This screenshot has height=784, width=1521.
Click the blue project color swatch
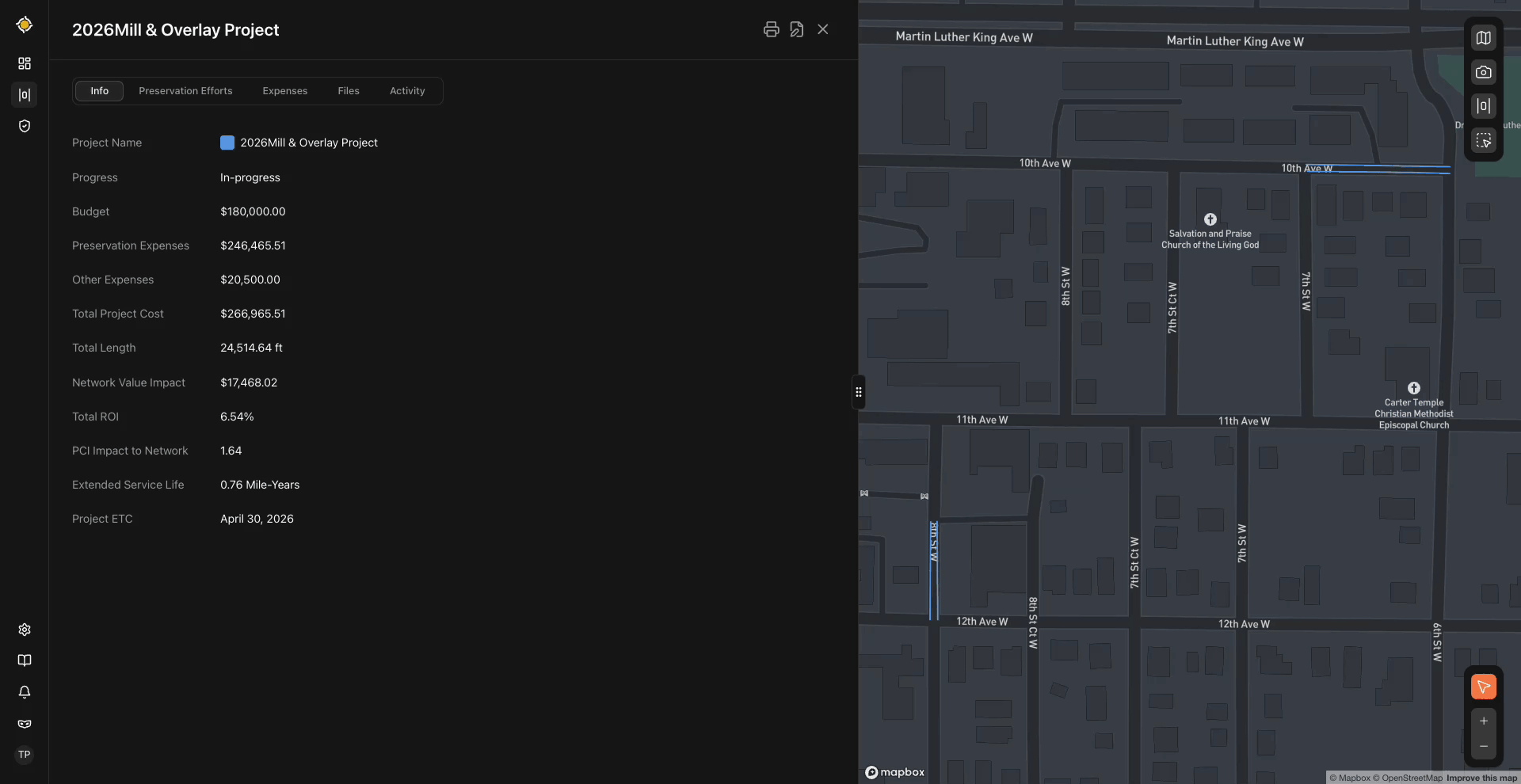tap(227, 143)
